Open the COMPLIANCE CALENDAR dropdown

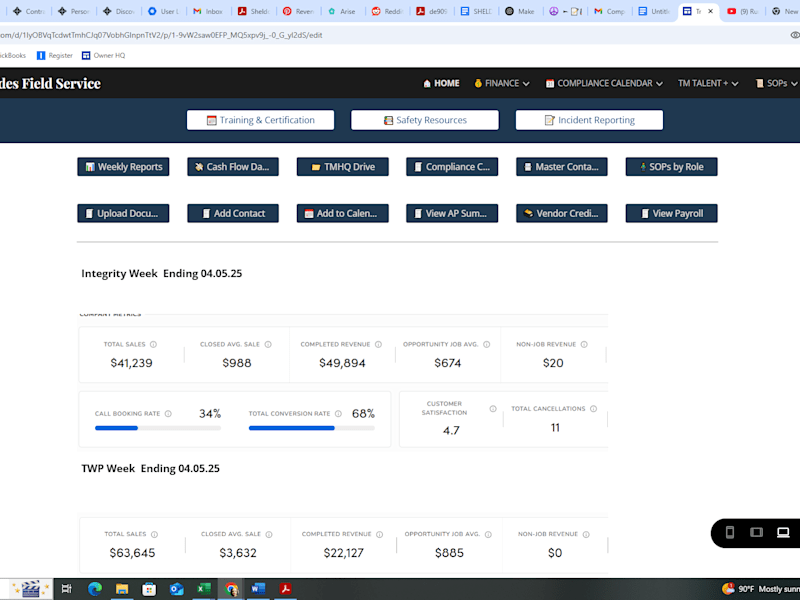(x=604, y=83)
